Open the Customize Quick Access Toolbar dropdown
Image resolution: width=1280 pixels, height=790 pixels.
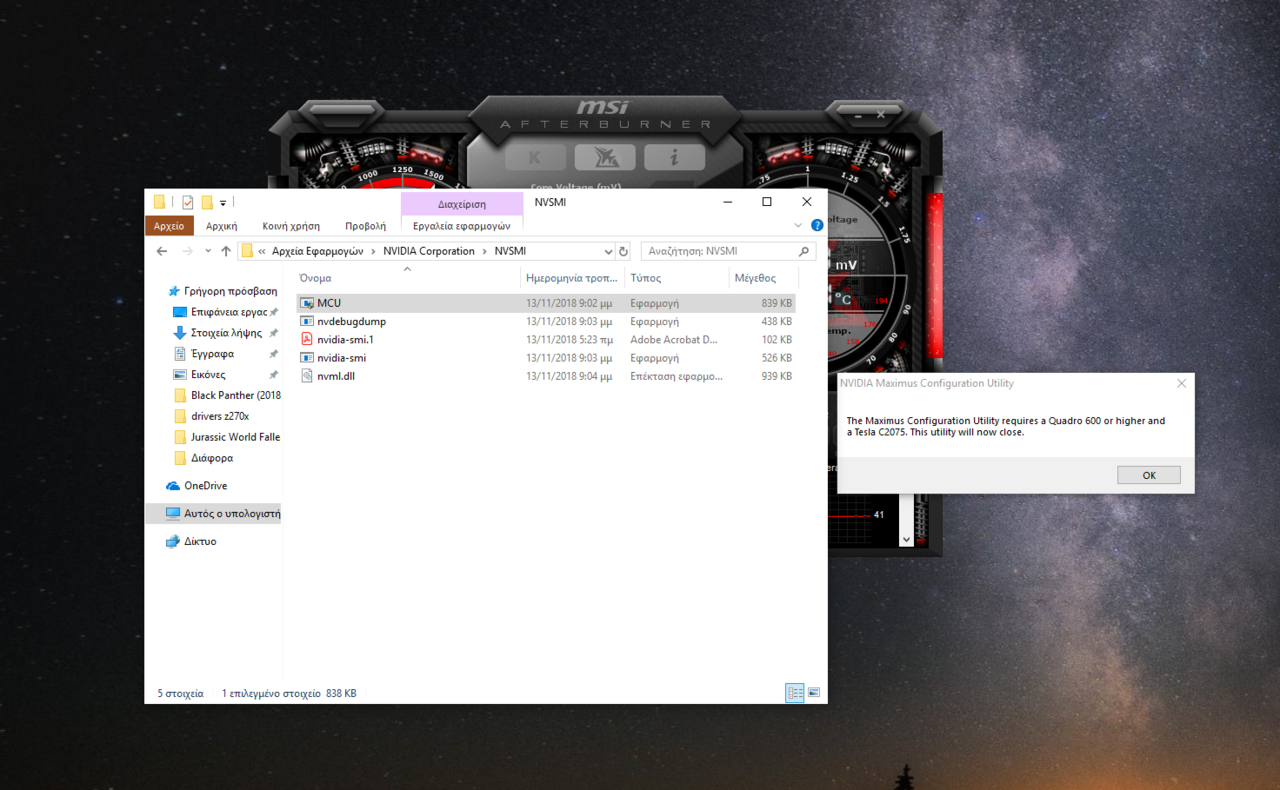(223, 203)
